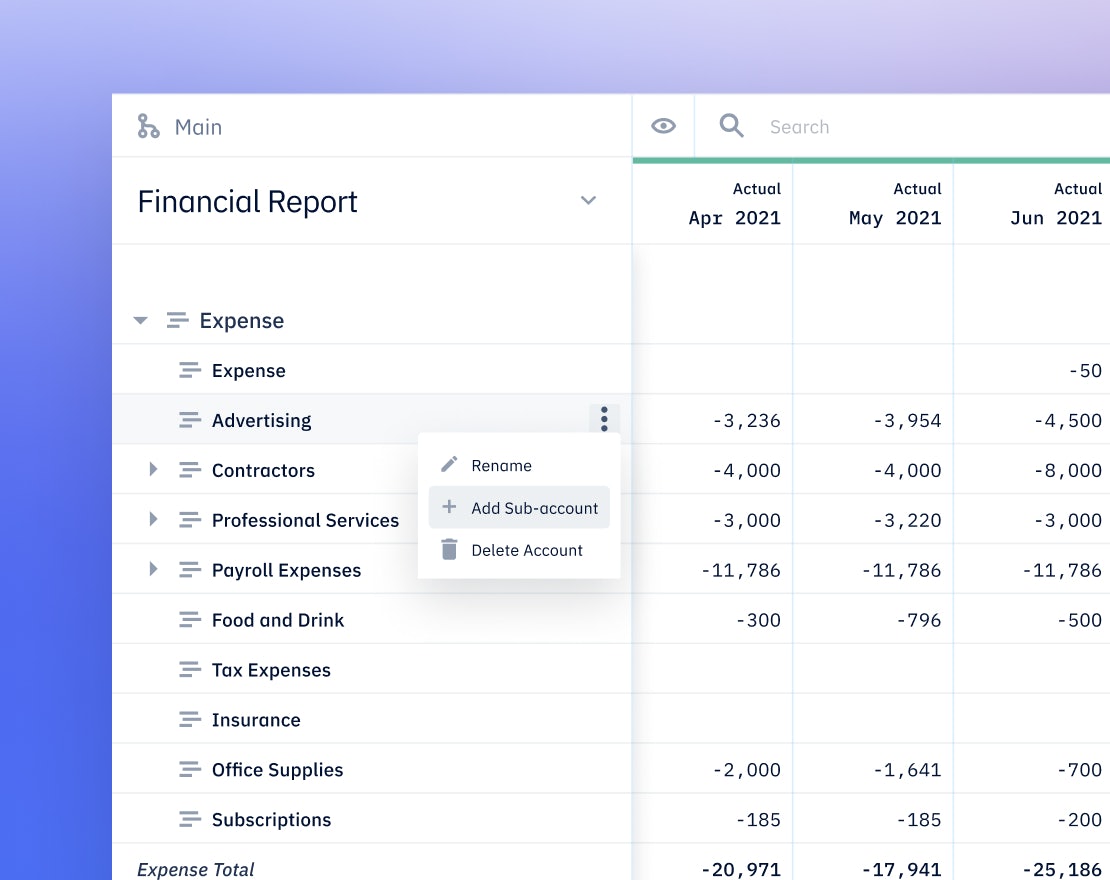Select Rename from the context menu
Viewport: 1110px width, 880px height.
pos(501,466)
